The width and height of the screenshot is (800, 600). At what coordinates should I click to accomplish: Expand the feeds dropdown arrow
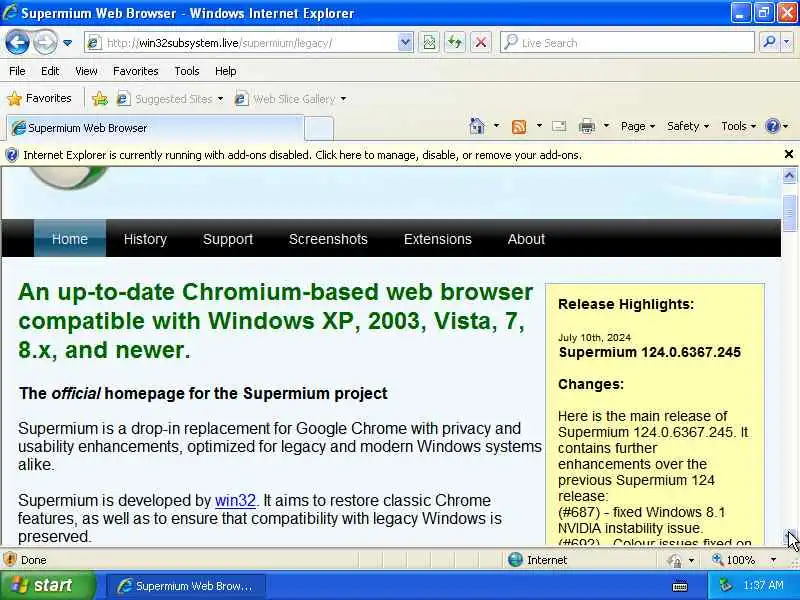[x=539, y=126]
